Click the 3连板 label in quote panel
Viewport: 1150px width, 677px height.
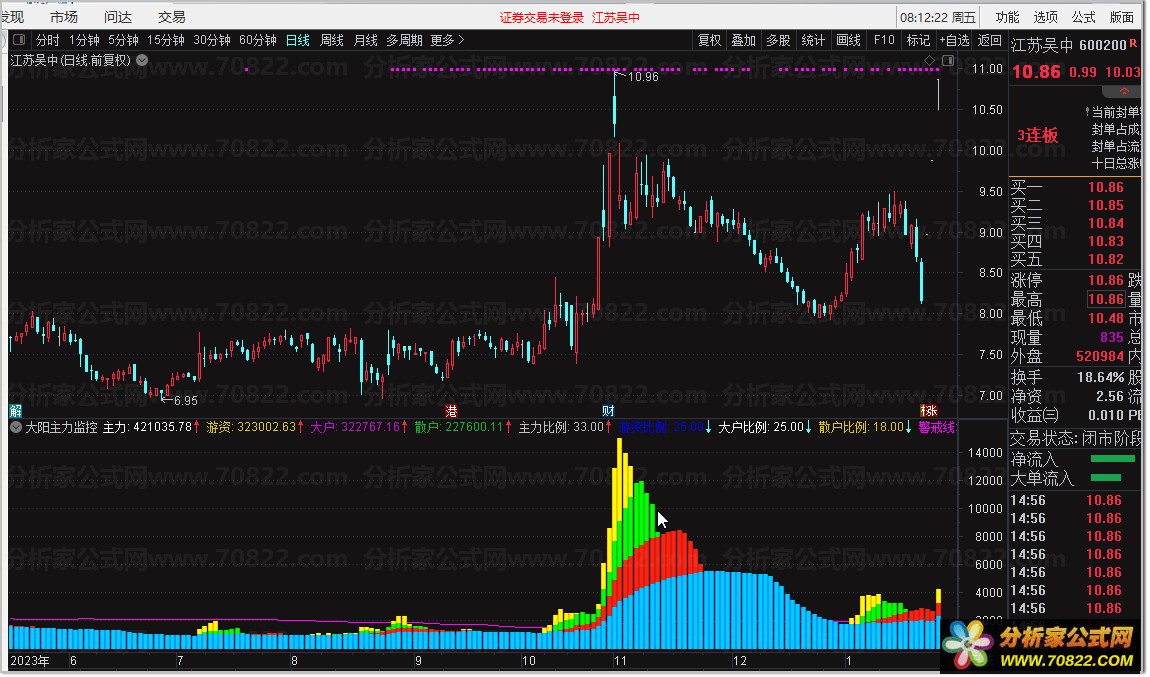pos(1037,135)
